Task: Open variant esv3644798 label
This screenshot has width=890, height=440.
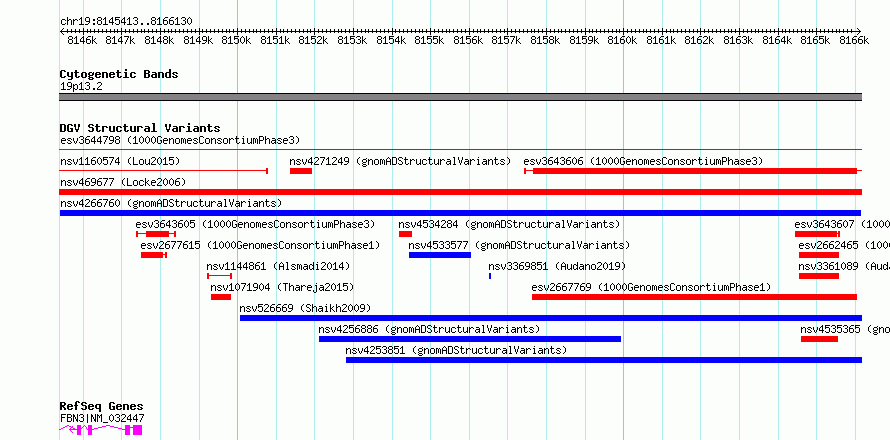Action: click(x=180, y=140)
